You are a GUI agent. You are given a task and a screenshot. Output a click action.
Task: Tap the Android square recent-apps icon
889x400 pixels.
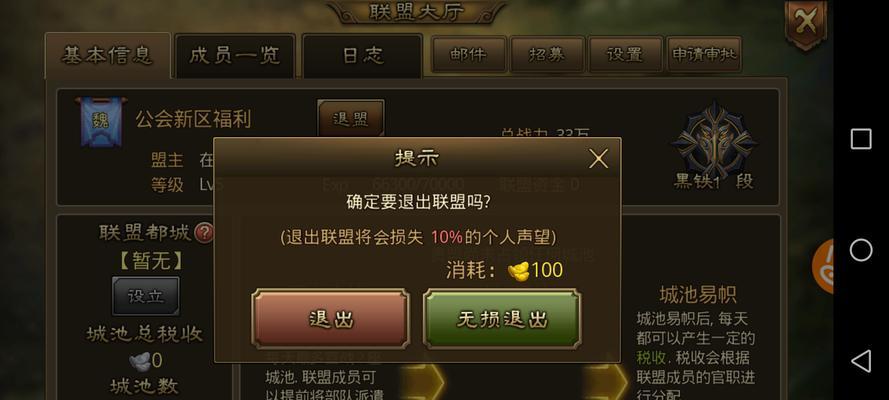tap(861, 139)
